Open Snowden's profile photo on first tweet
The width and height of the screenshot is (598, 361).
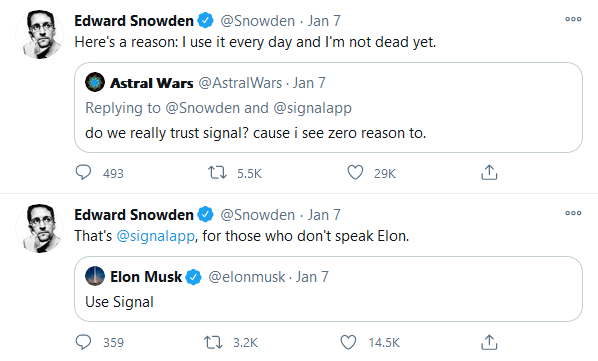pyautogui.click(x=39, y=34)
